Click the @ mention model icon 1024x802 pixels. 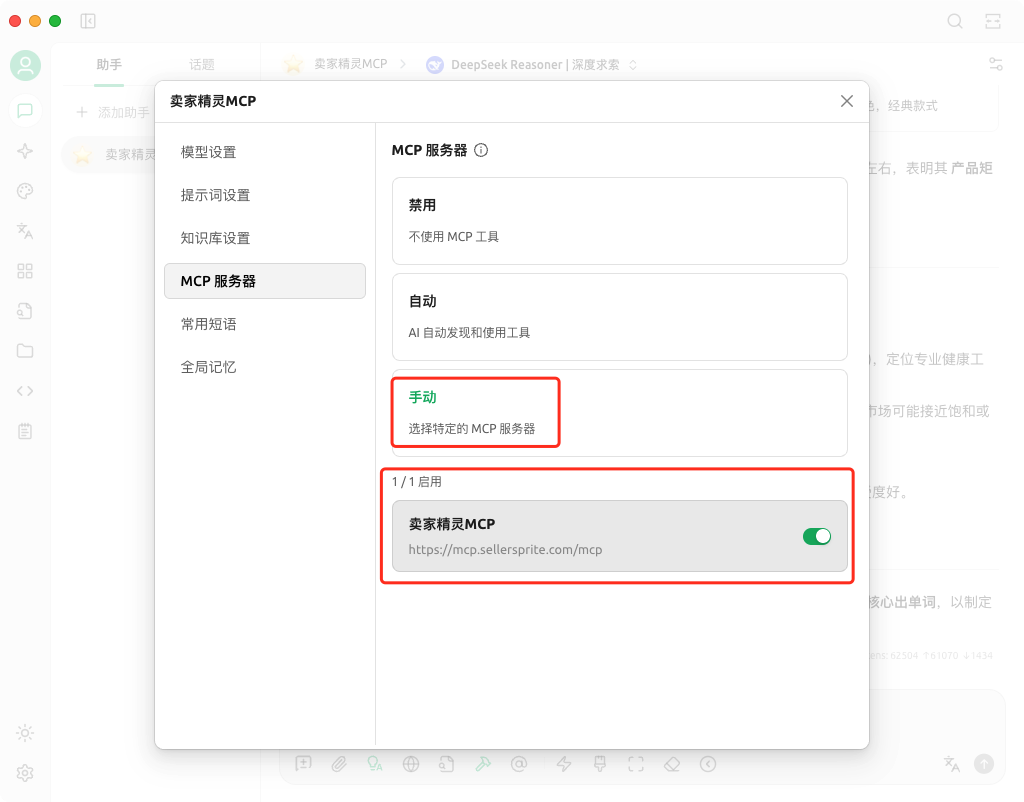(518, 763)
